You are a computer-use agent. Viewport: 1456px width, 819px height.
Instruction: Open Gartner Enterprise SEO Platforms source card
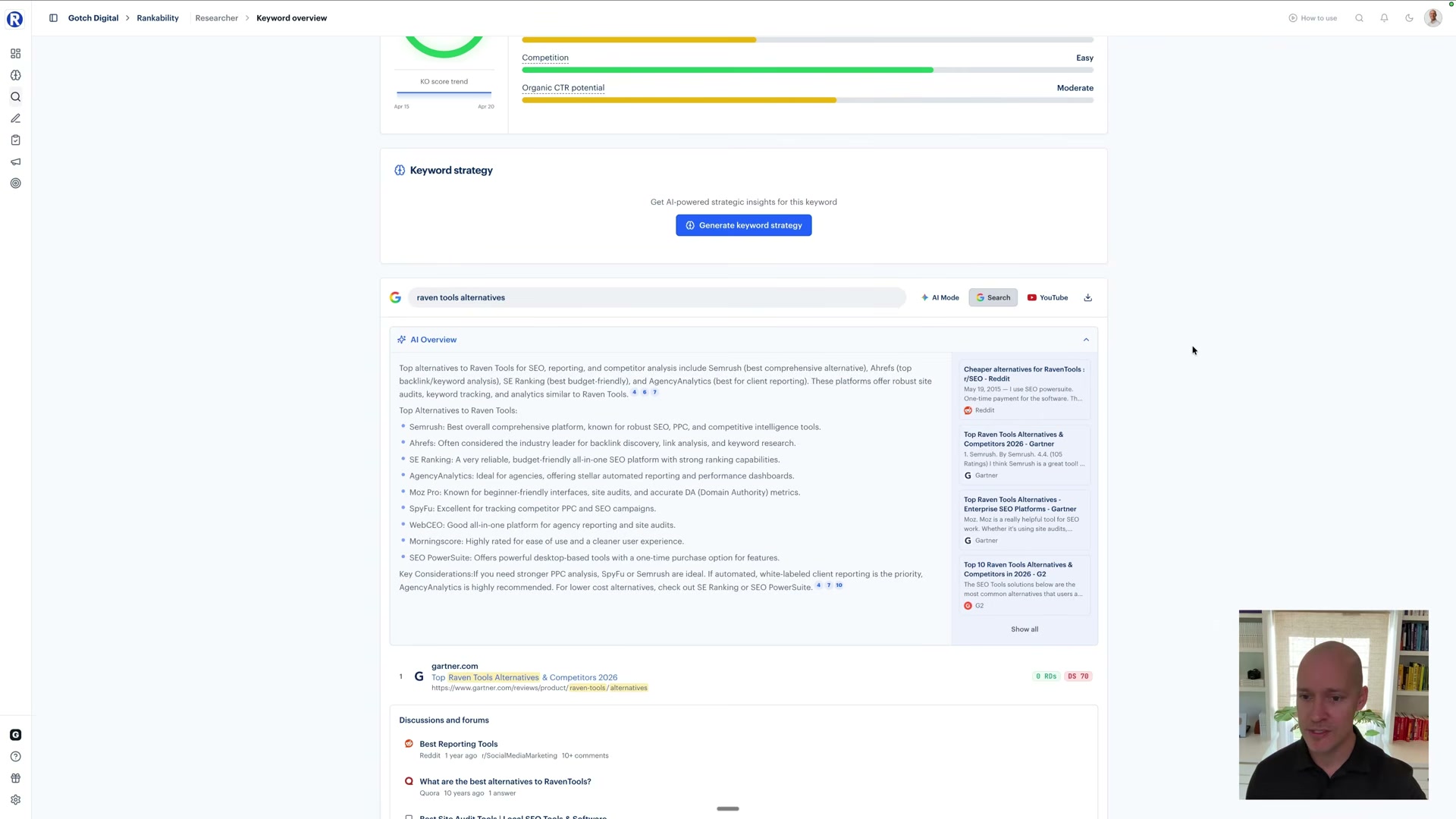1025,520
